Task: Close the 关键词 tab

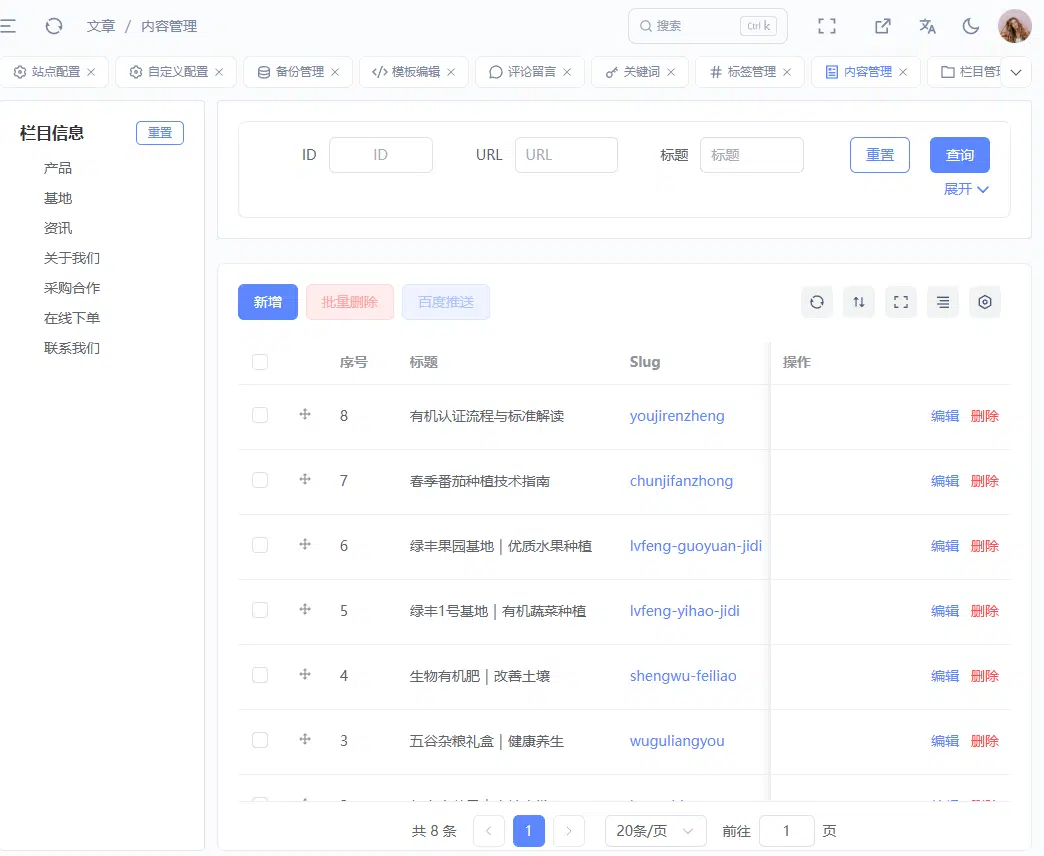Action: pyautogui.click(x=671, y=72)
